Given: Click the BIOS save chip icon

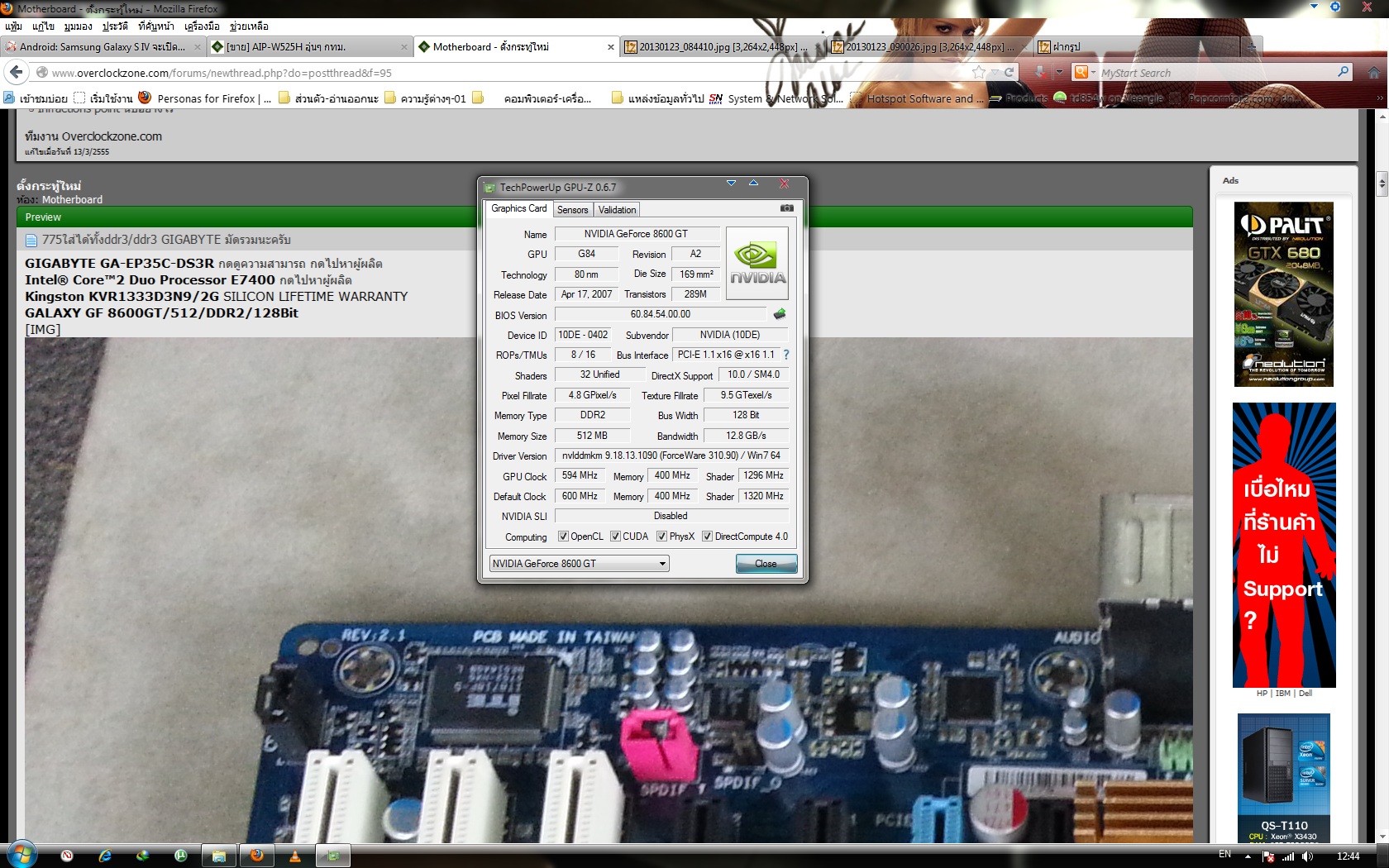Looking at the screenshot, I should [x=779, y=314].
